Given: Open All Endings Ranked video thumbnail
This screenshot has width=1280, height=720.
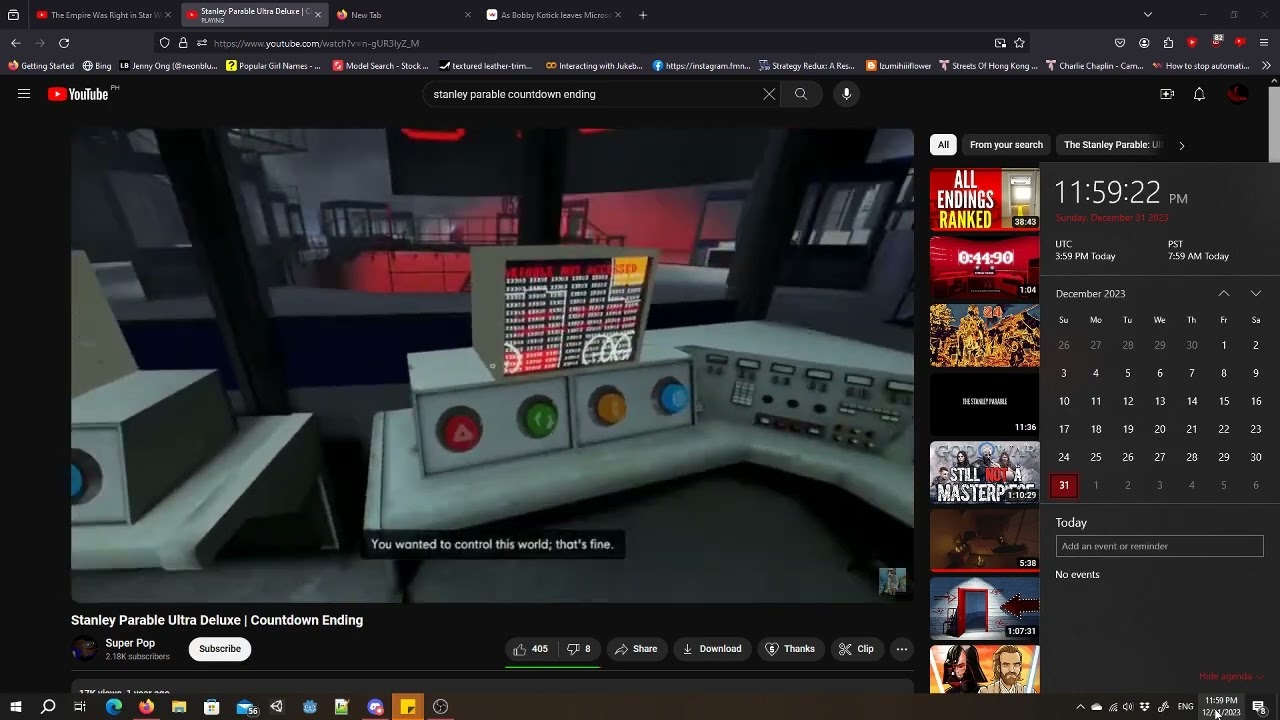Looking at the screenshot, I should (x=985, y=199).
